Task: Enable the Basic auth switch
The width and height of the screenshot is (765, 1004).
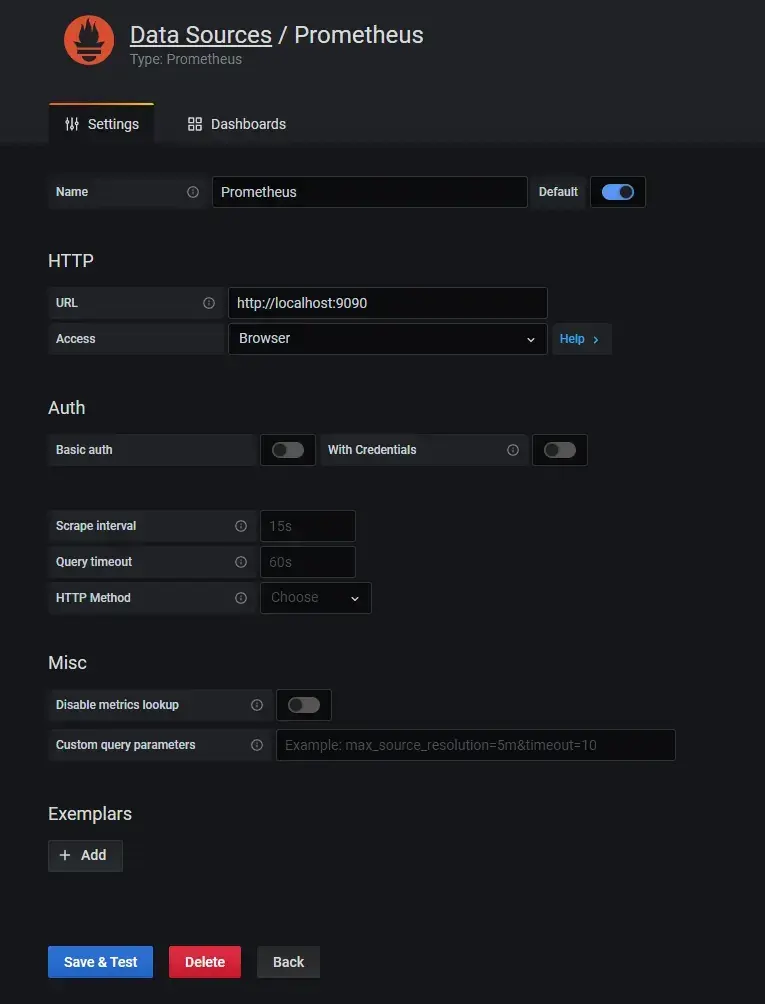Action: coord(288,450)
